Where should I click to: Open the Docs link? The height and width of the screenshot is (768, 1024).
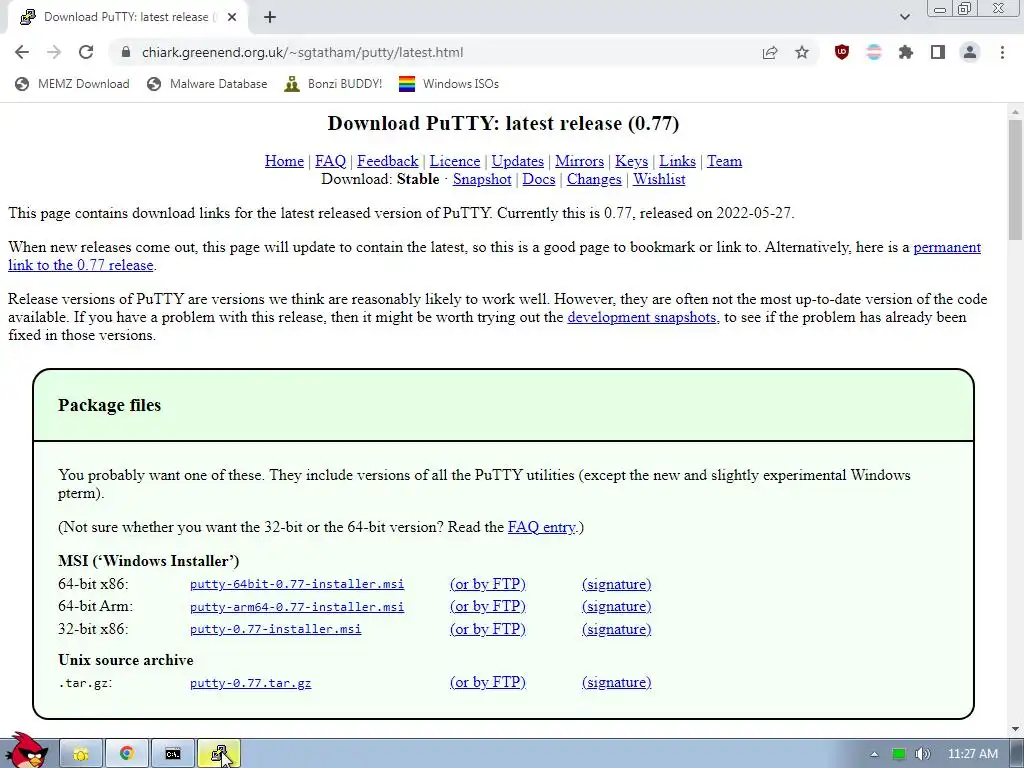coord(539,179)
